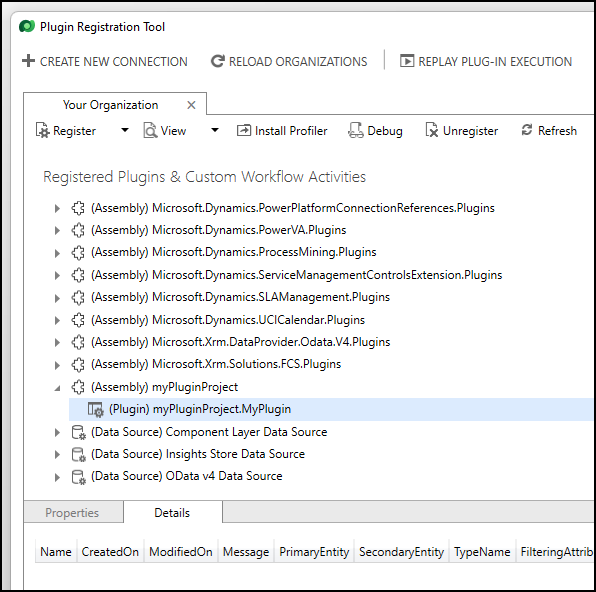
Task: Switch to the Properties tab
Action: tap(73, 513)
